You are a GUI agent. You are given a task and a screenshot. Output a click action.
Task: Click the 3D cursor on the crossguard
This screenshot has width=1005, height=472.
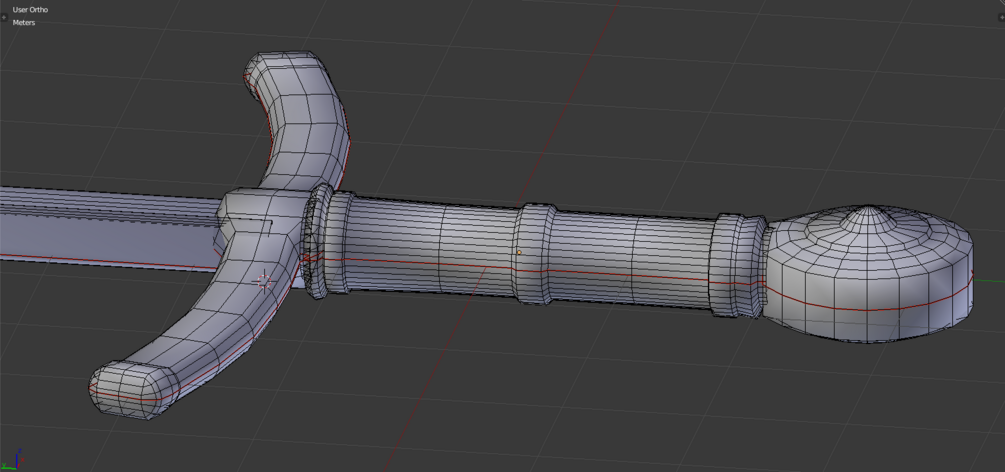coord(264,280)
